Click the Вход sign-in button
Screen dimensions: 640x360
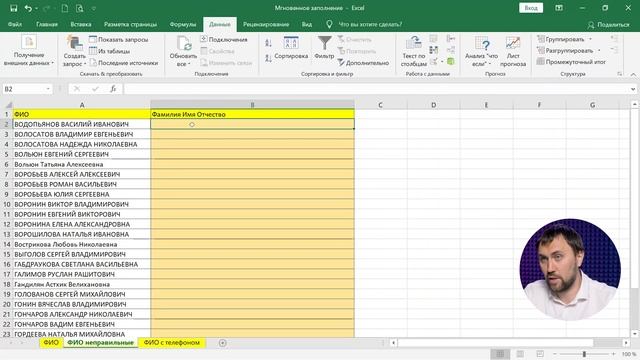point(531,8)
